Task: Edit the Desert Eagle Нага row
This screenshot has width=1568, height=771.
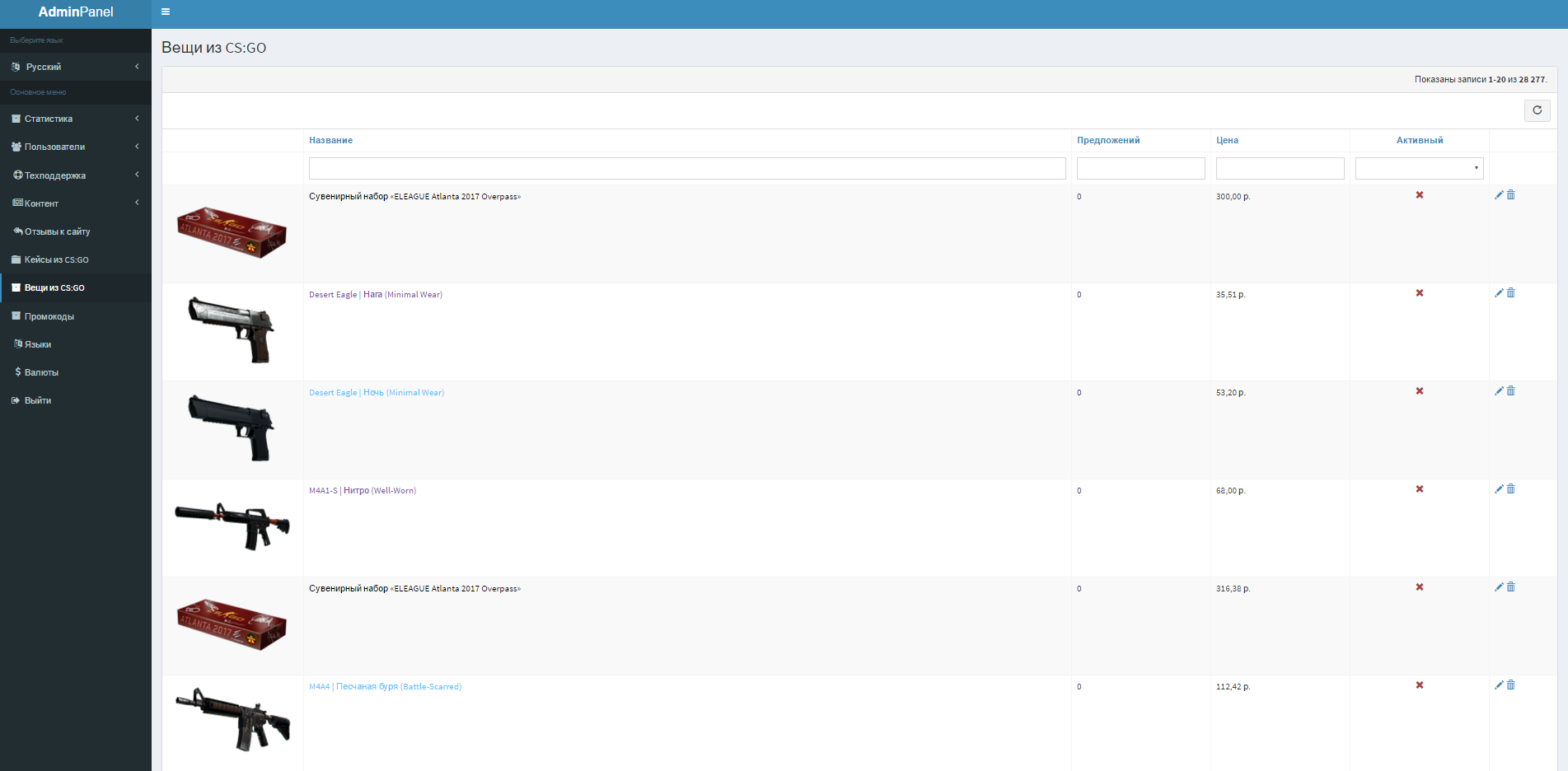Action: 1499,293
